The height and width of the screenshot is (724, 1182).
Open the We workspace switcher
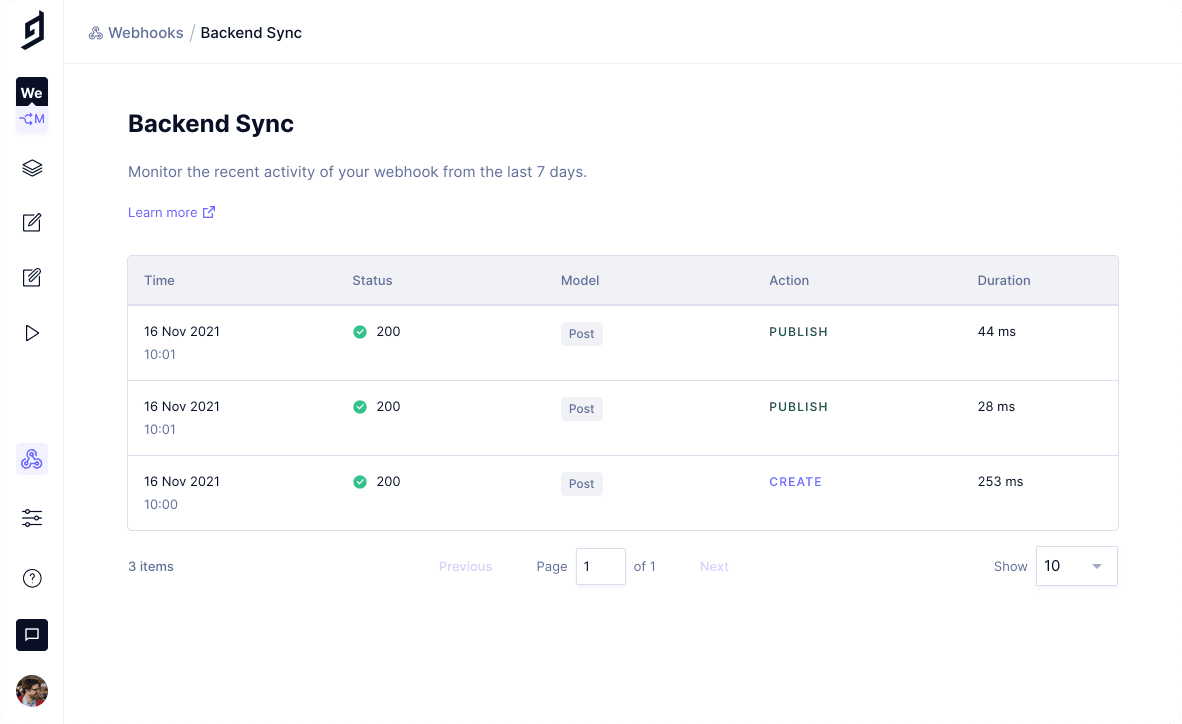(x=31, y=91)
